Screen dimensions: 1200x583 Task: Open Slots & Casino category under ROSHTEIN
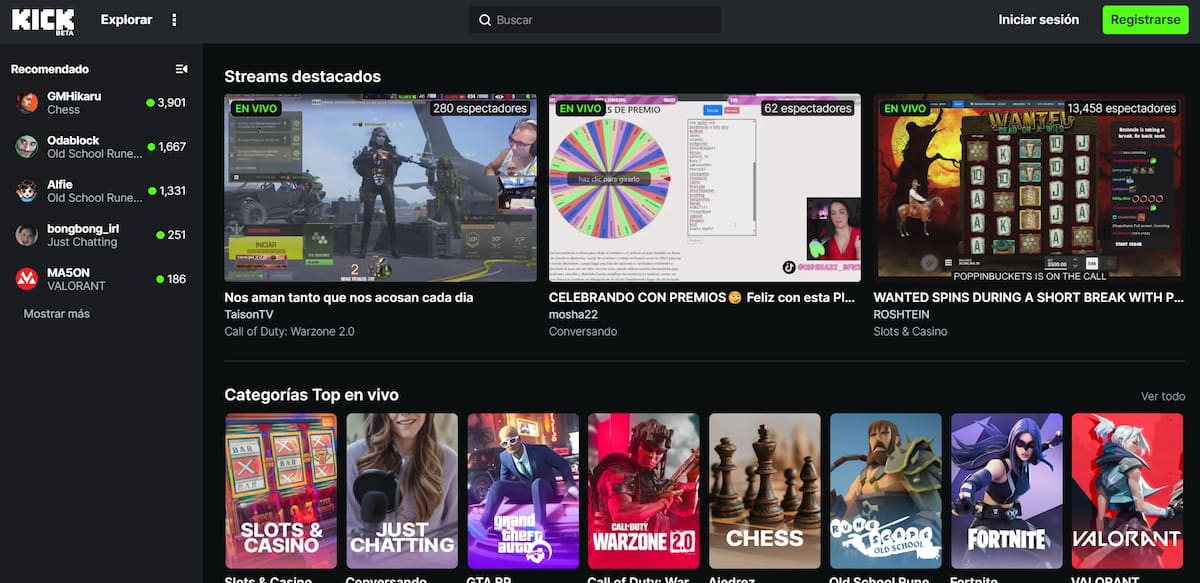pos(911,332)
